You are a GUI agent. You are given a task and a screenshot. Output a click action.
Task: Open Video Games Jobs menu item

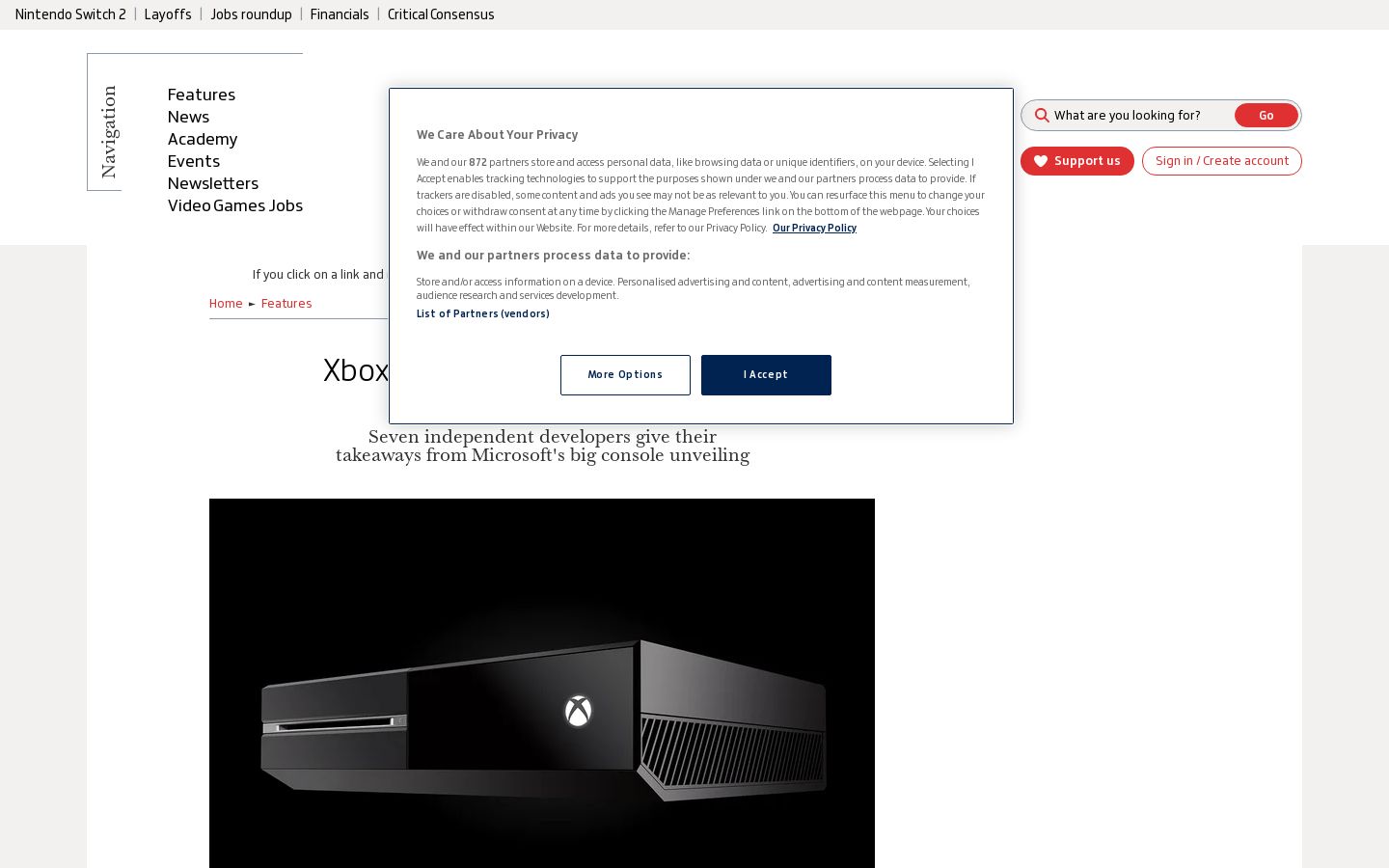[235, 205]
